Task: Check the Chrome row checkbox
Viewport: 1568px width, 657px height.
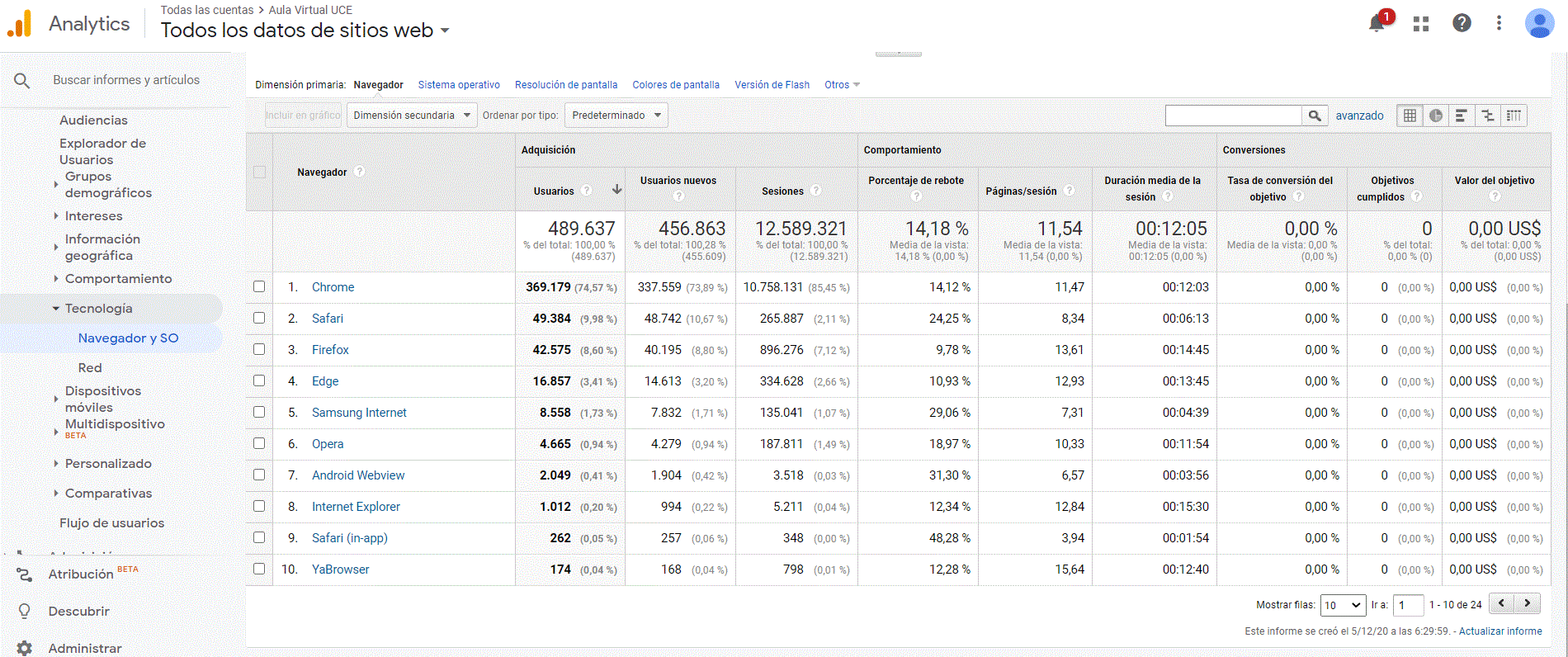Action: (259, 286)
